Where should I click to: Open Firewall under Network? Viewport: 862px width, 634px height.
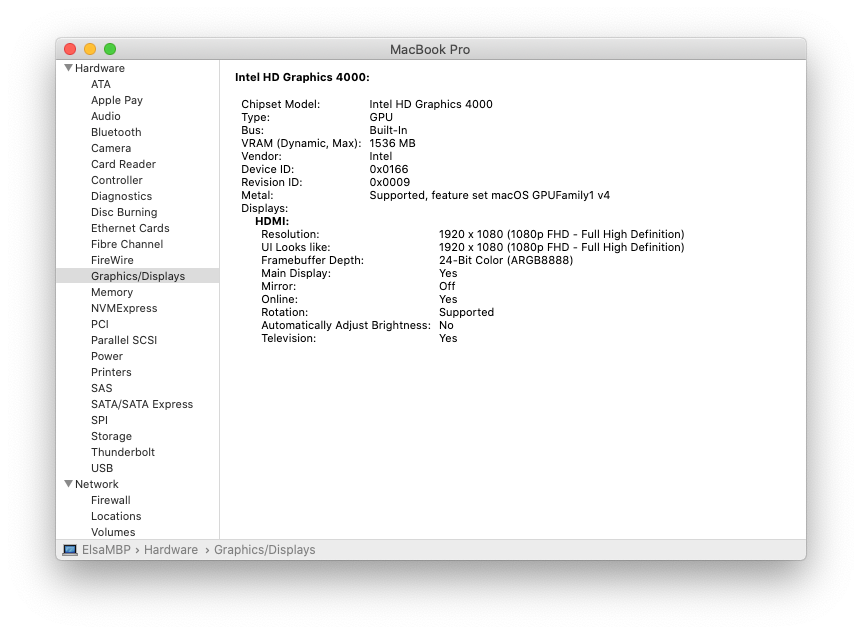110,500
